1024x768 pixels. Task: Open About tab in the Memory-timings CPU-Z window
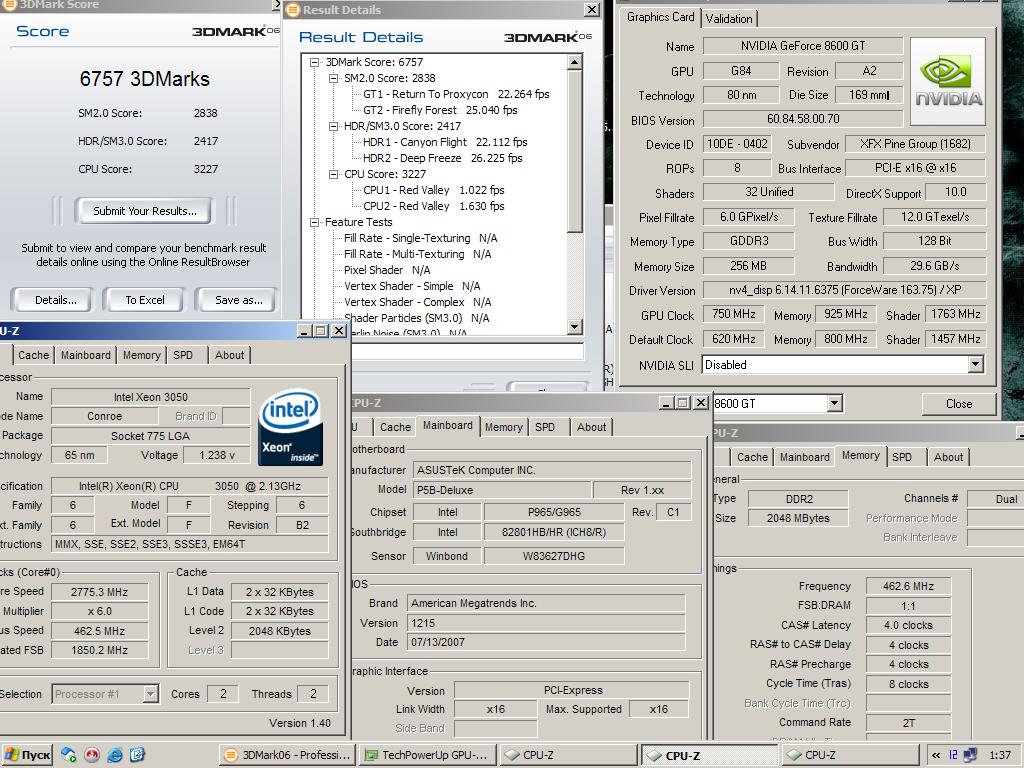948,457
